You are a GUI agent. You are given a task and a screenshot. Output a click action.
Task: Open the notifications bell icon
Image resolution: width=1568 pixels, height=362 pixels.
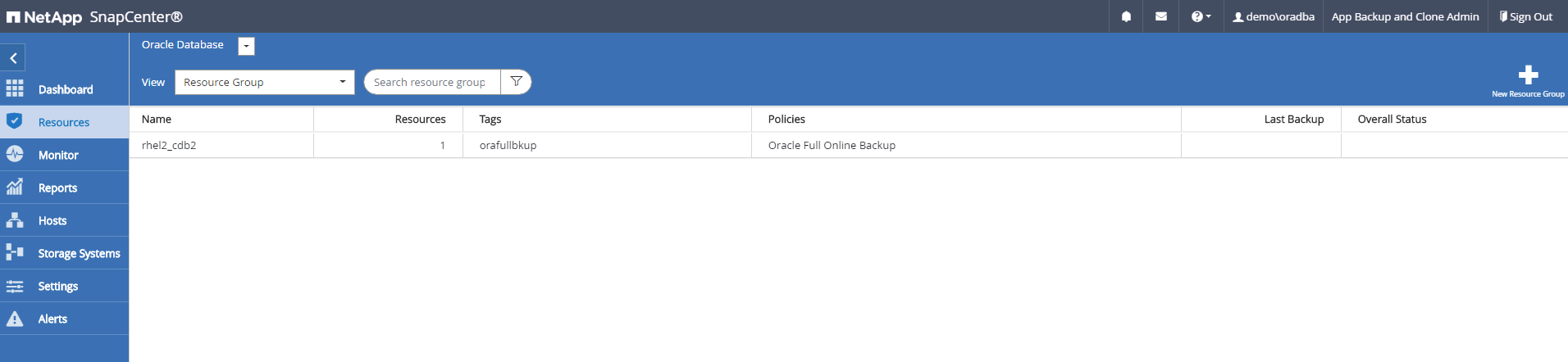[x=1126, y=16]
